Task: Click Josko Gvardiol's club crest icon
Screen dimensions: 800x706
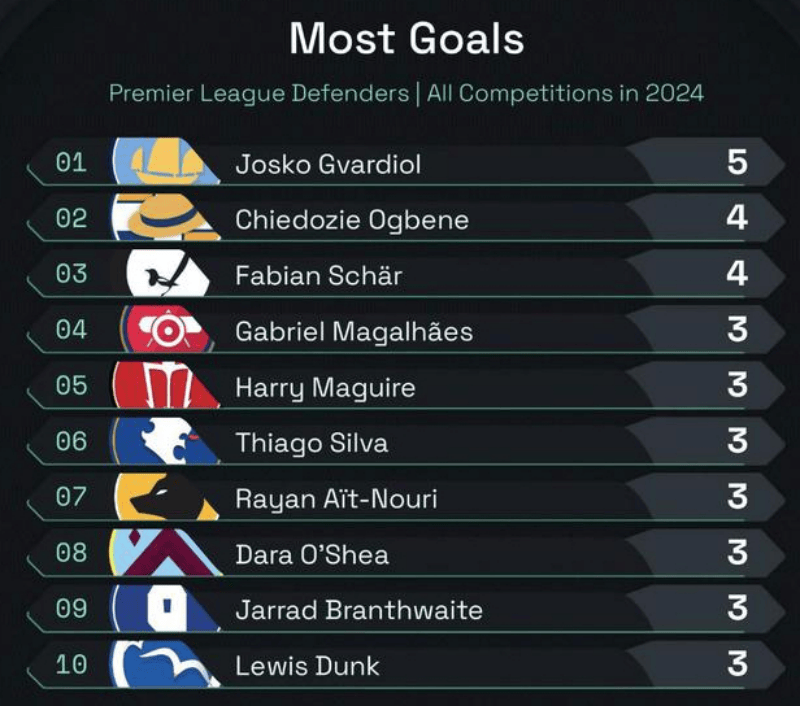Action: click(x=166, y=161)
